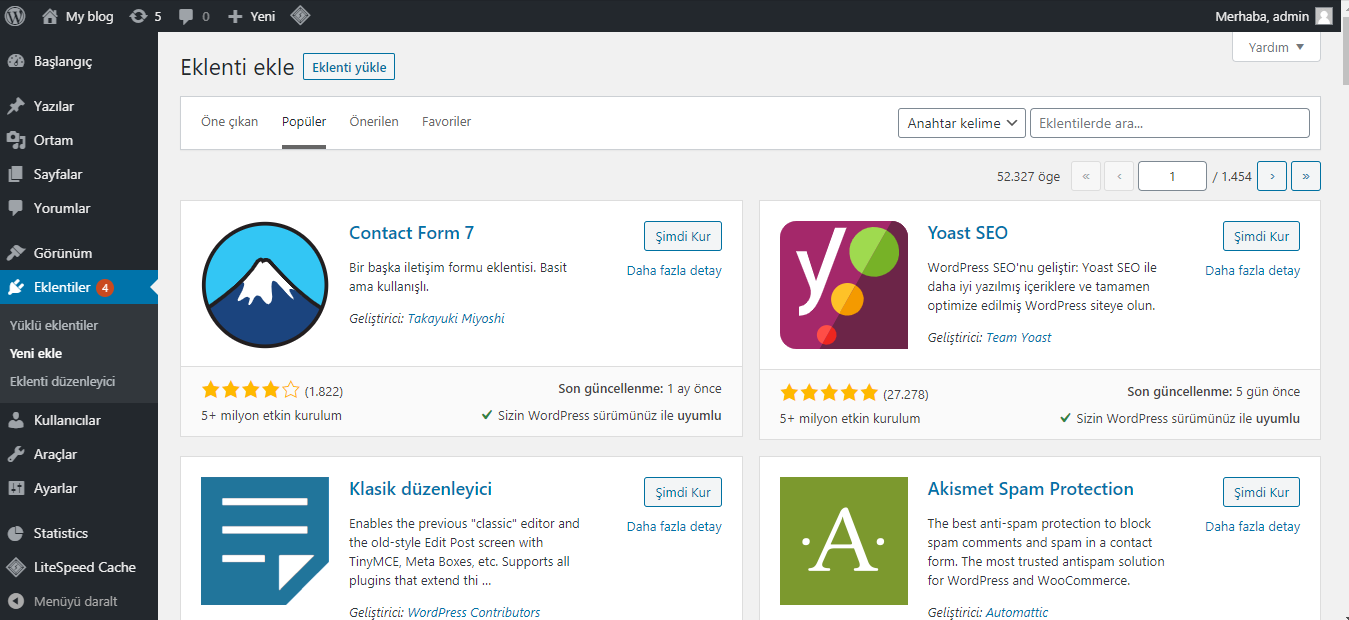1349x620 pixels.
Task: Open Contact Form 7 mountain logo
Action: (265, 285)
